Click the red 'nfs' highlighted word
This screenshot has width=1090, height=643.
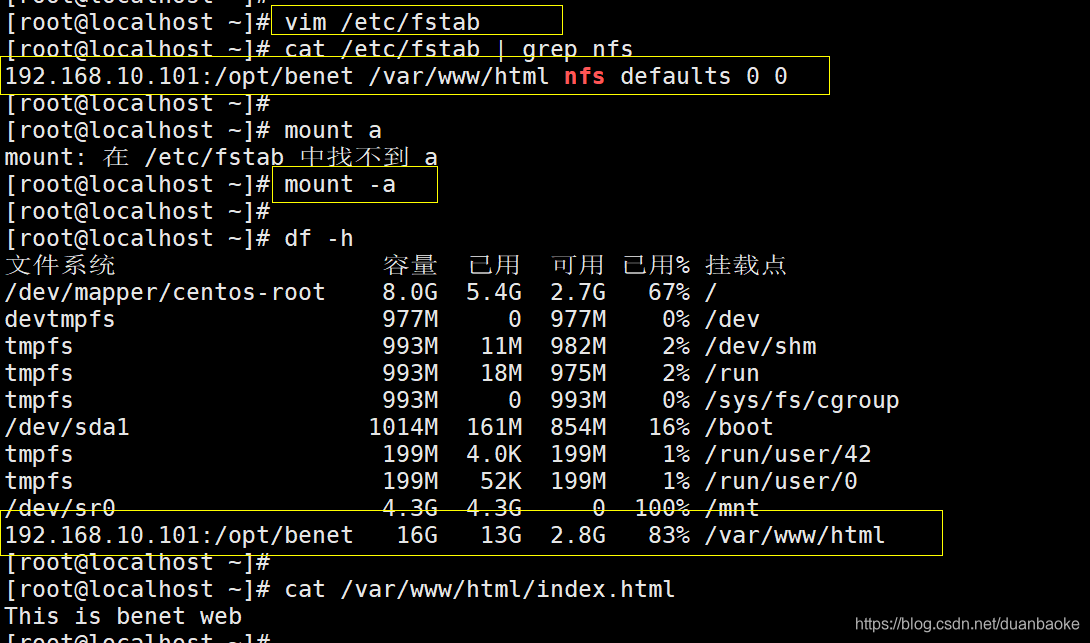pyautogui.click(x=584, y=76)
